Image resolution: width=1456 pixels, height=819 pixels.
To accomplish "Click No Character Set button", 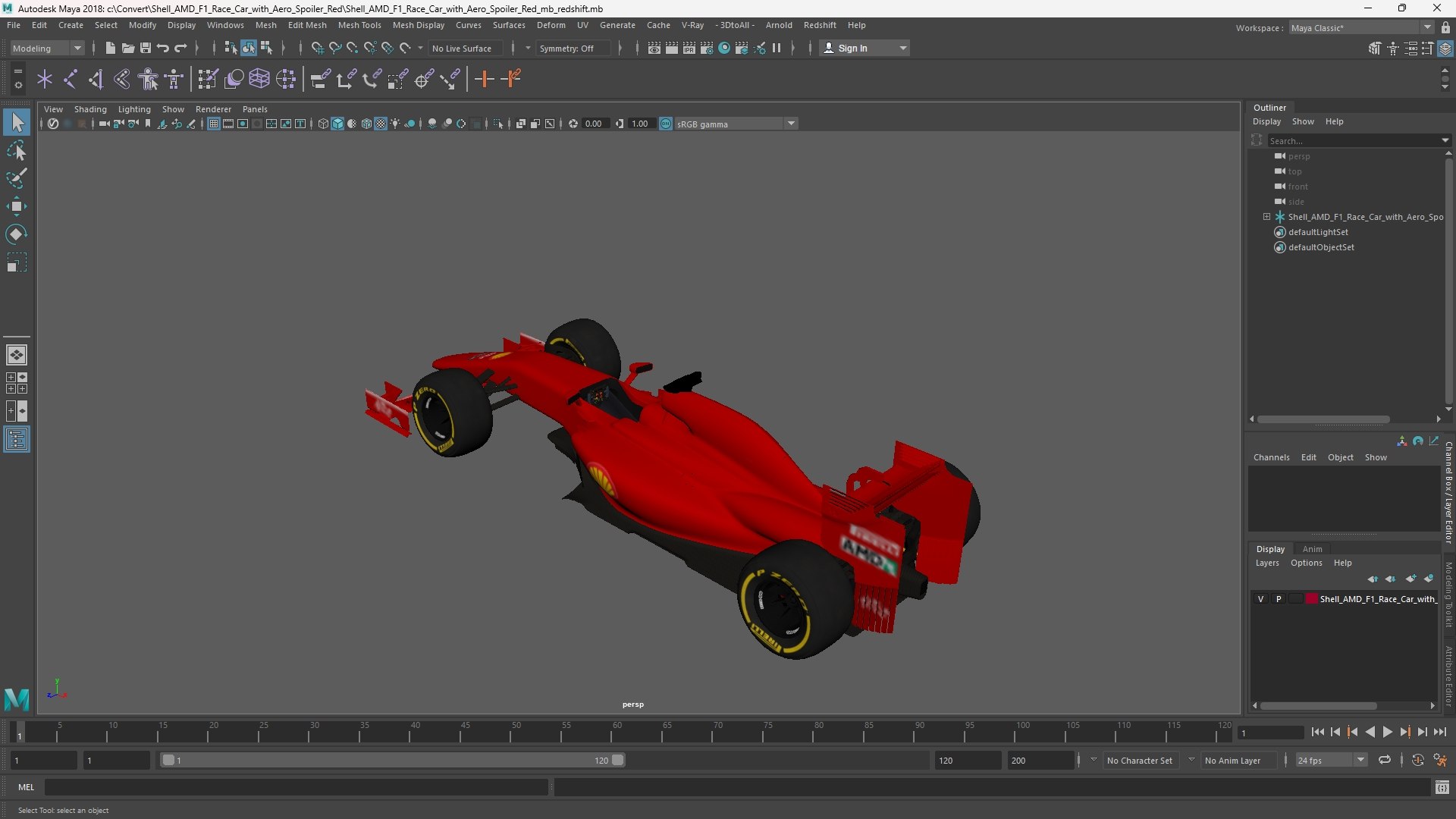I will (x=1139, y=761).
